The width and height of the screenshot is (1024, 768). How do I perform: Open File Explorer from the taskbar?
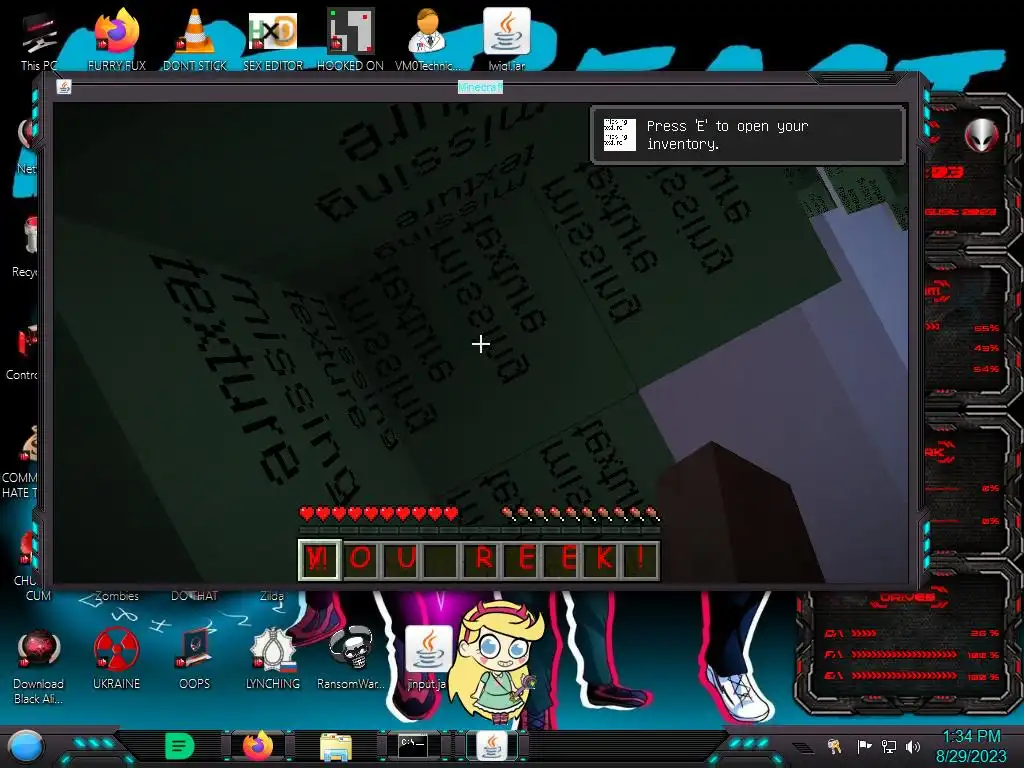(336, 746)
